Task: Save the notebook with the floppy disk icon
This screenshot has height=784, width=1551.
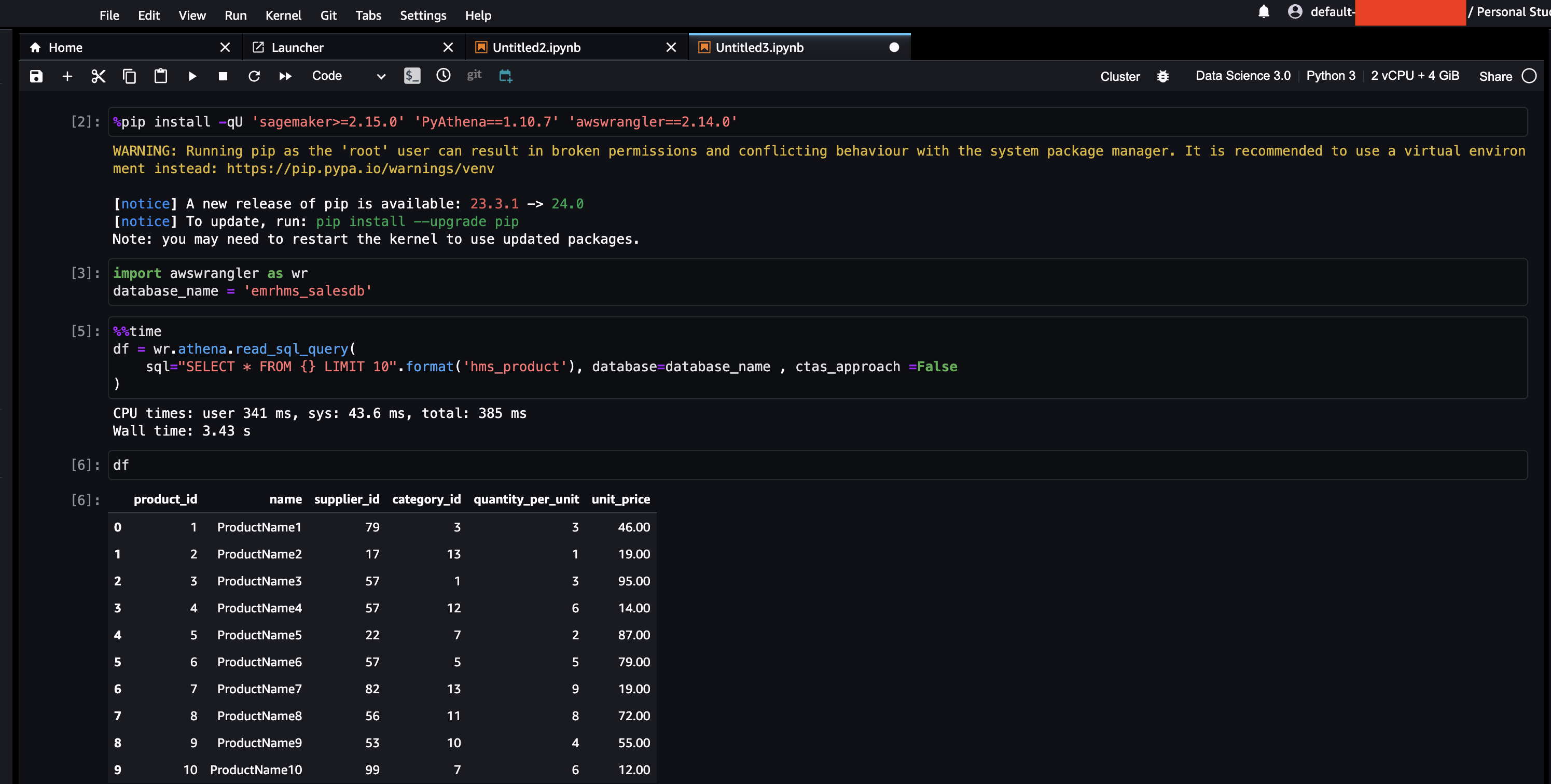Action: tap(36, 76)
